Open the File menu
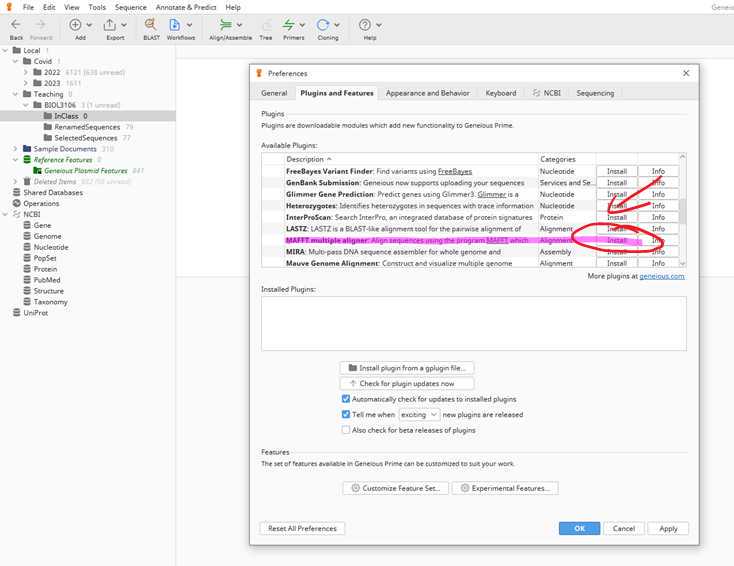This screenshot has height=566, width=734. 28,7
